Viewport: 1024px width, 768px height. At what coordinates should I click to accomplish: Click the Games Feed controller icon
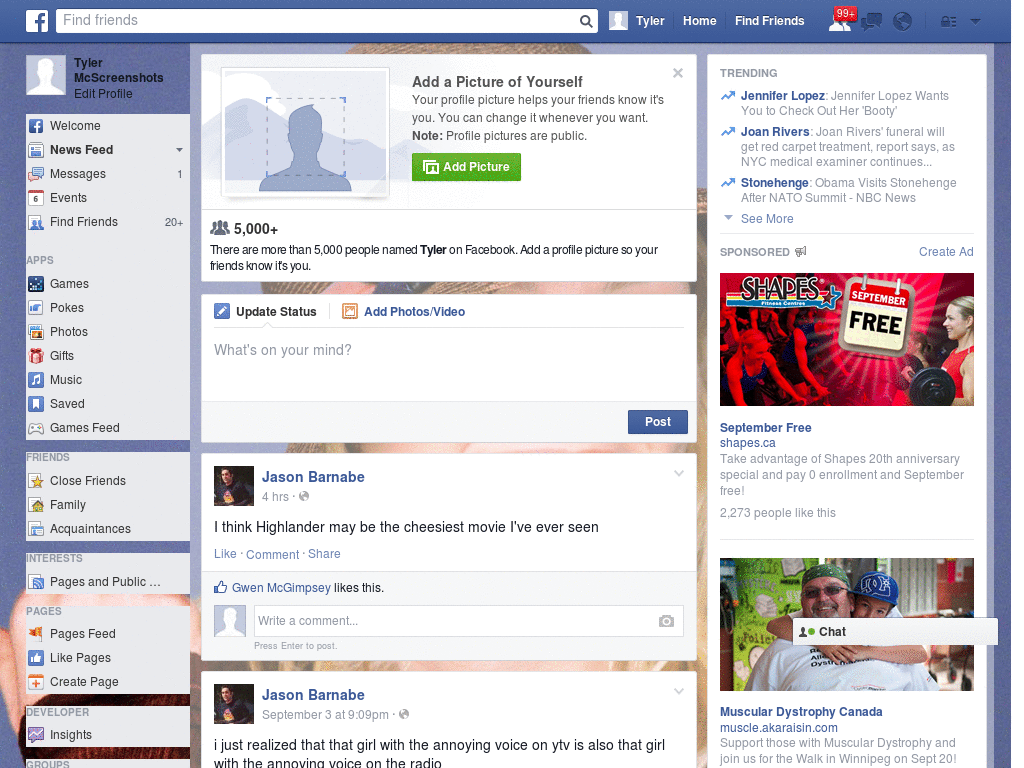pyautogui.click(x=36, y=428)
